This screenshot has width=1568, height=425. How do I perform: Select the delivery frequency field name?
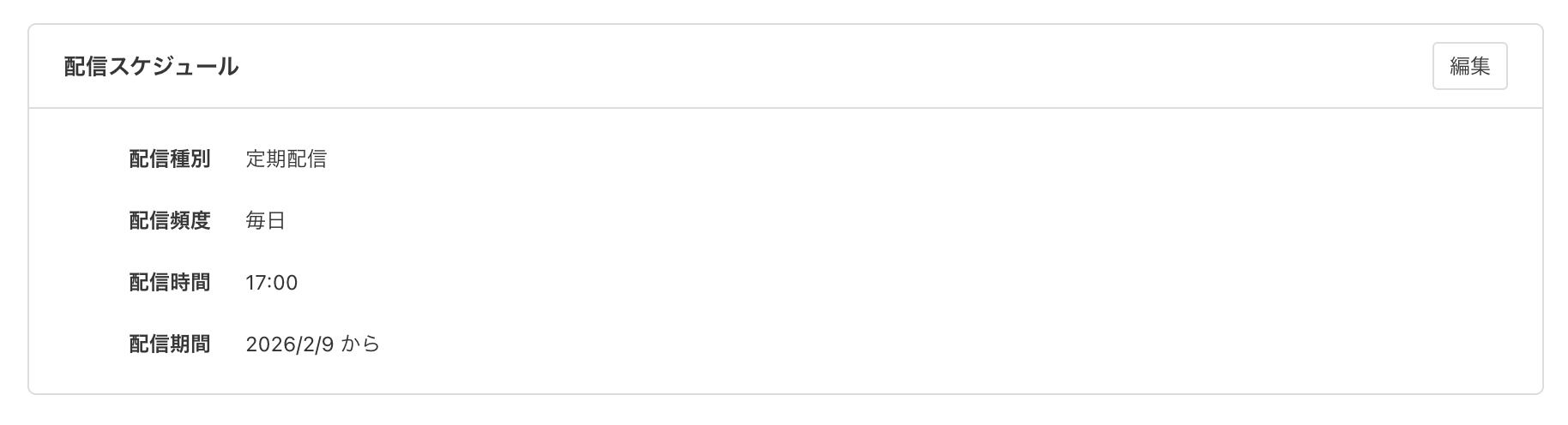169,221
